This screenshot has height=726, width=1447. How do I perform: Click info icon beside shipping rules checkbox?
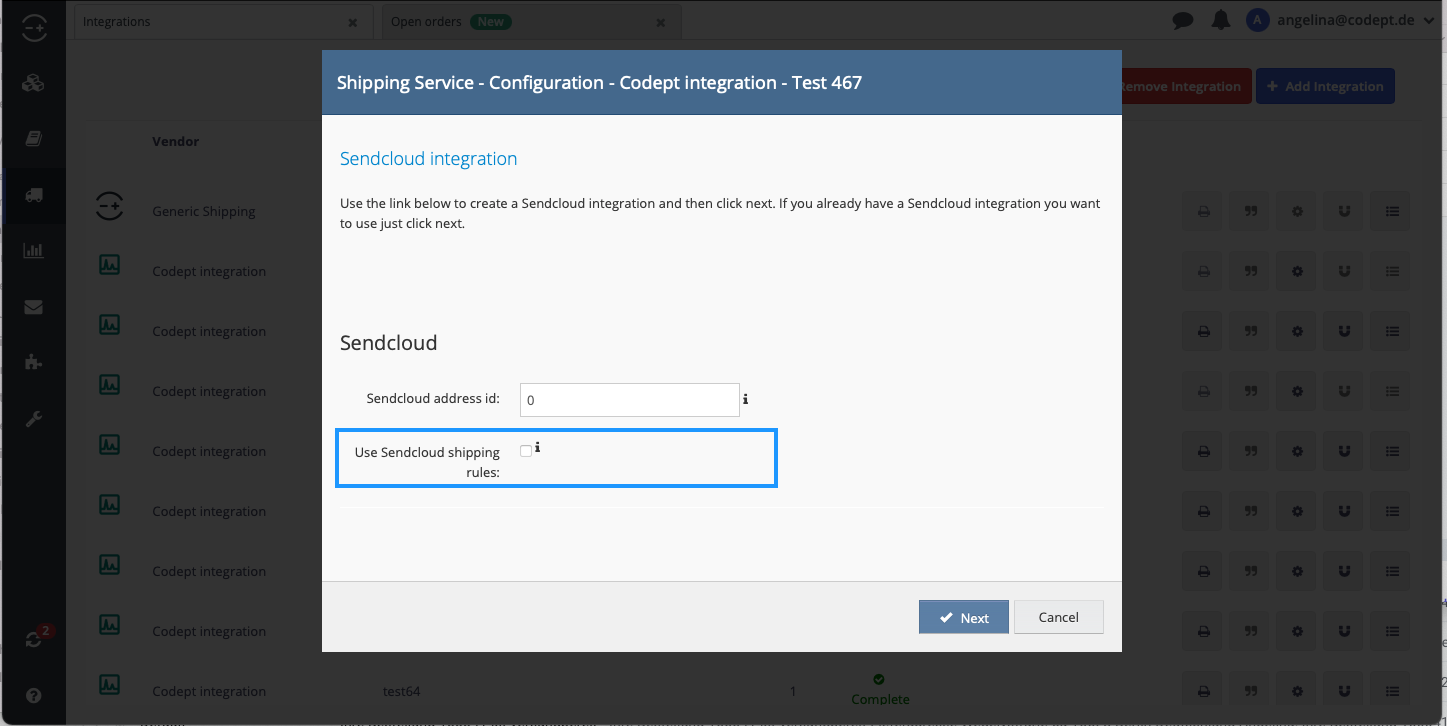pos(538,448)
